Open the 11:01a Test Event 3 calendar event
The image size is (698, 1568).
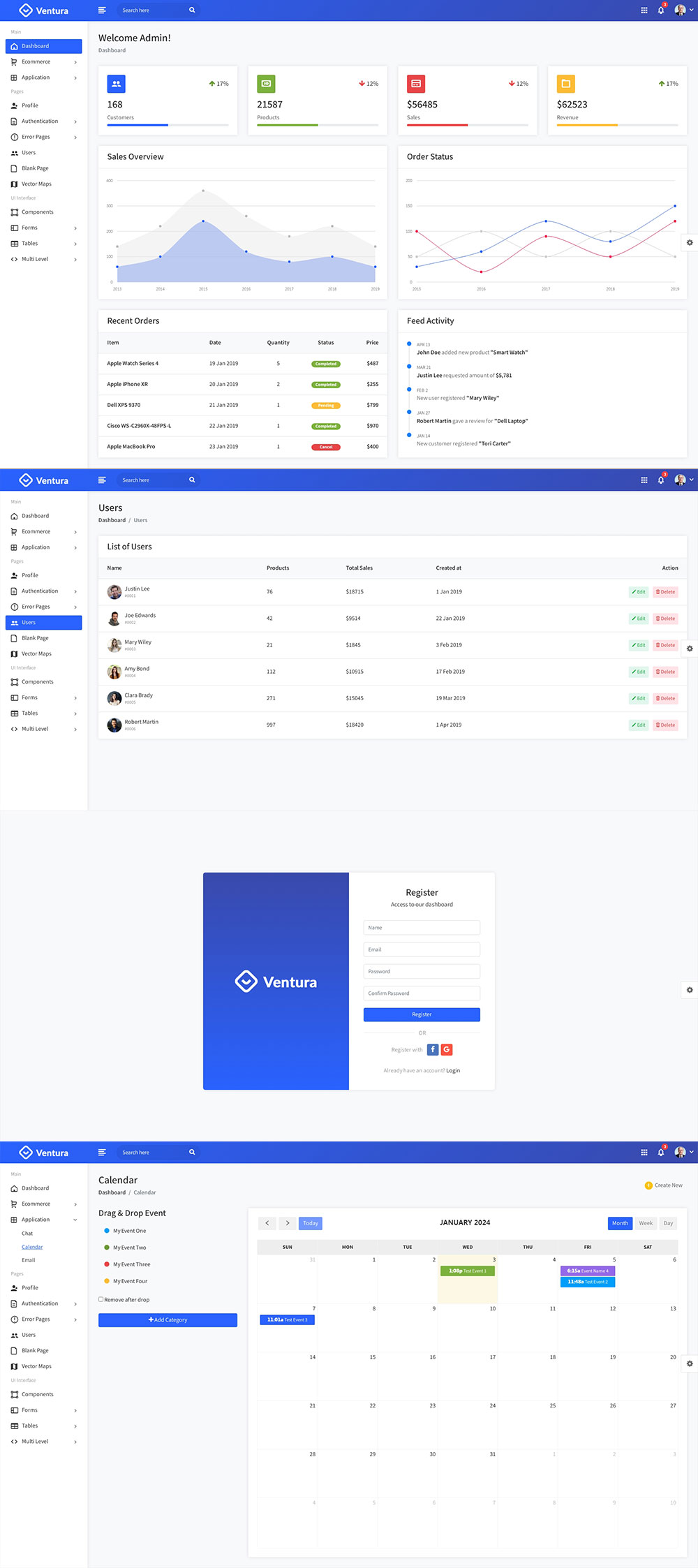point(288,1319)
